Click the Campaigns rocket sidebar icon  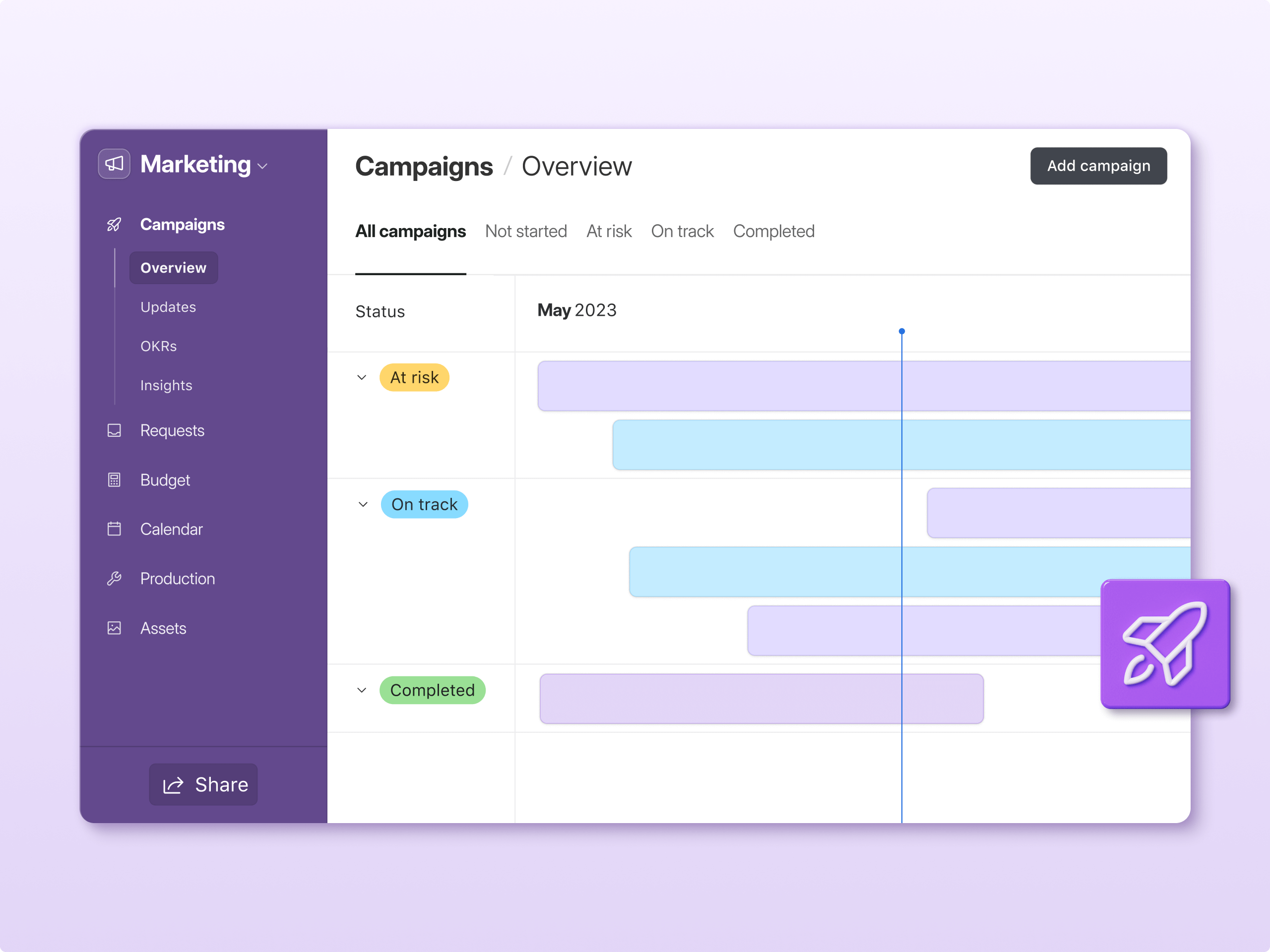114,225
